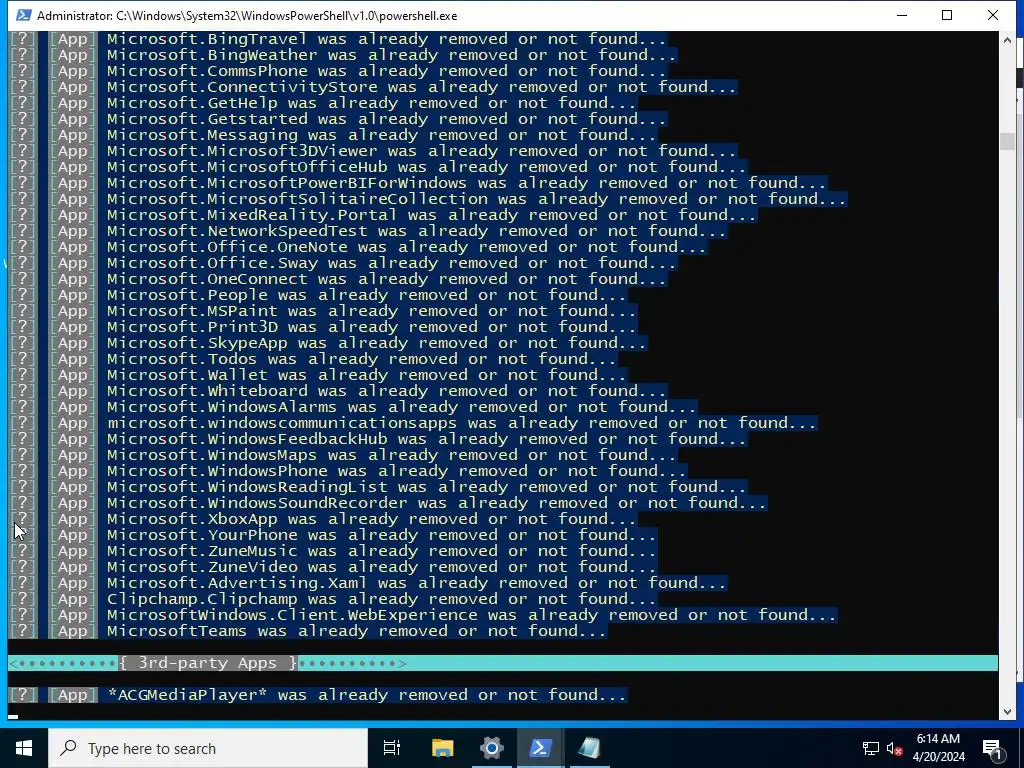
Task: Close the PowerShell window
Action: pos(993,15)
